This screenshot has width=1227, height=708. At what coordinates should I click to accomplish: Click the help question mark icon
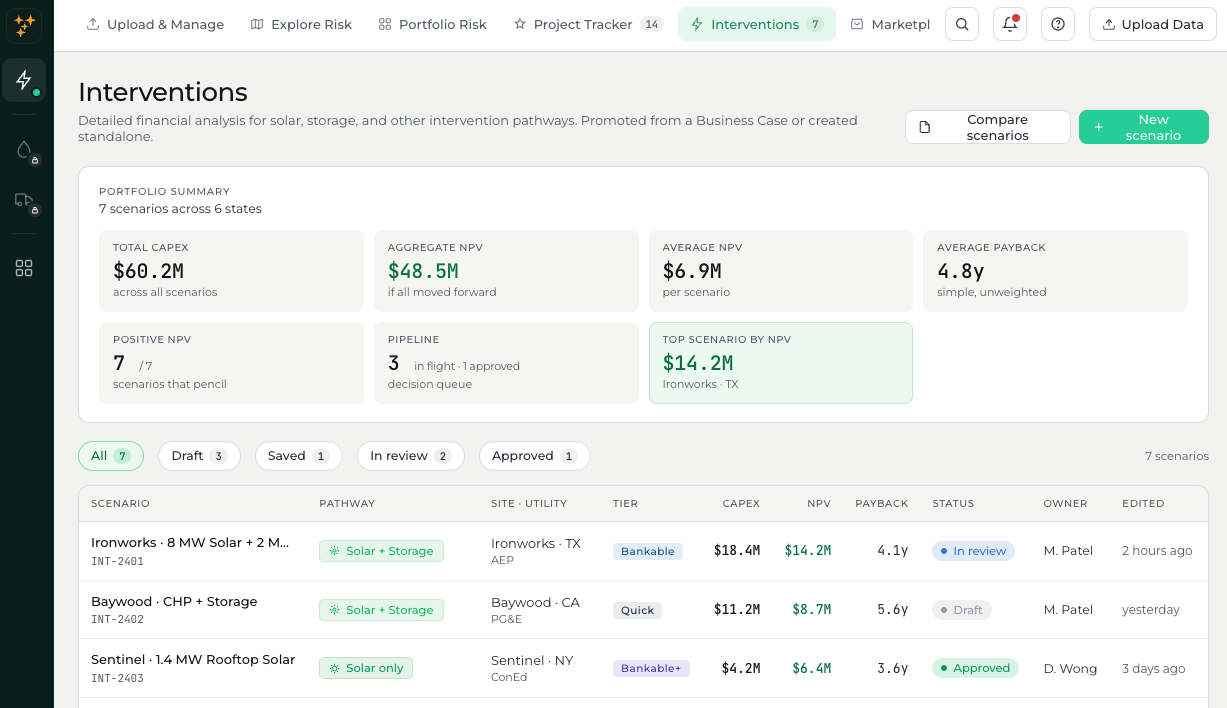point(1058,24)
